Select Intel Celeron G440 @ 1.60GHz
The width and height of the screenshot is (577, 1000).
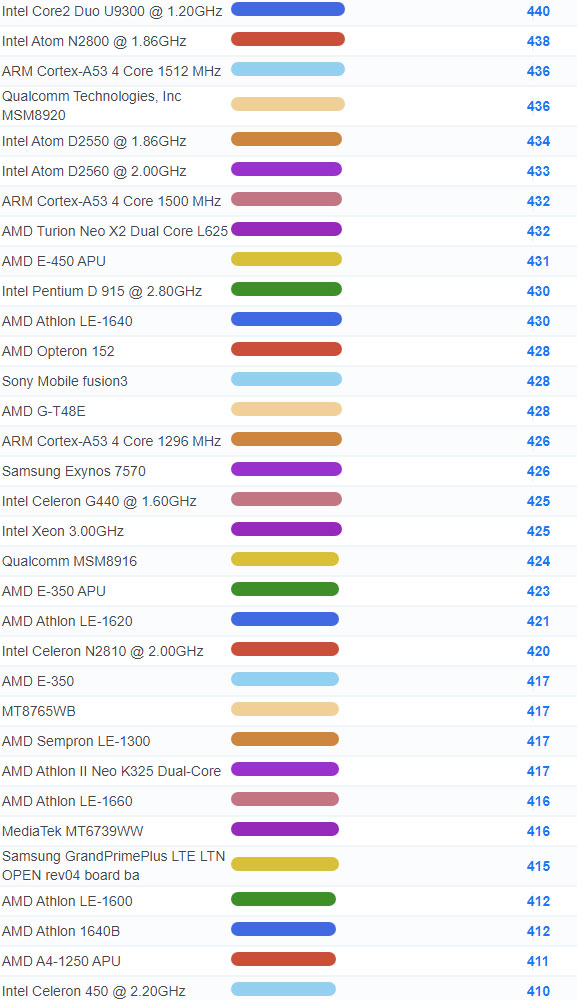click(99, 501)
